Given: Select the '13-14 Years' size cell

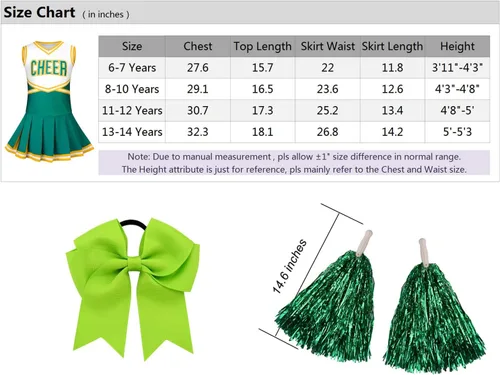Looking at the screenshot, I should 132,132.
